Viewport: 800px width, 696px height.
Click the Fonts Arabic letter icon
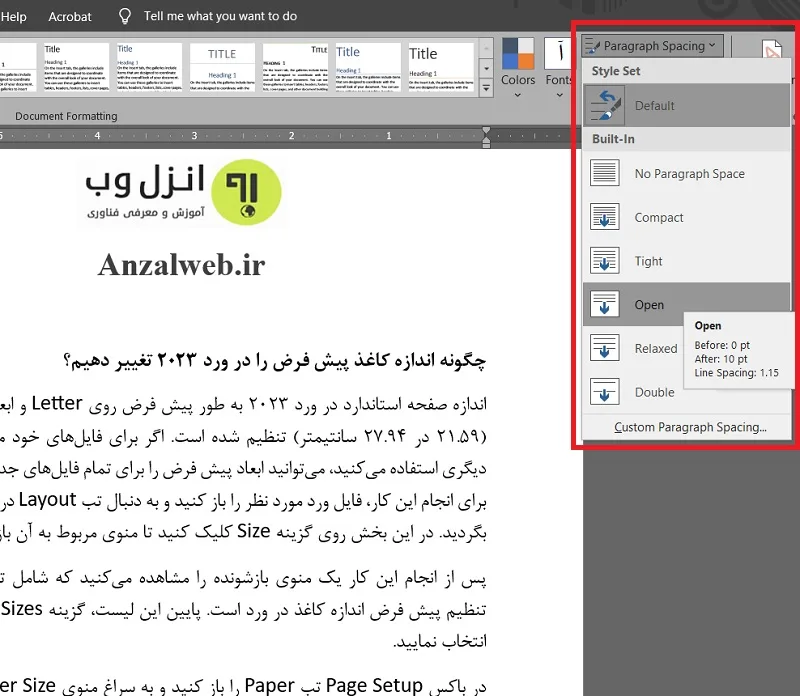point(559,53)
